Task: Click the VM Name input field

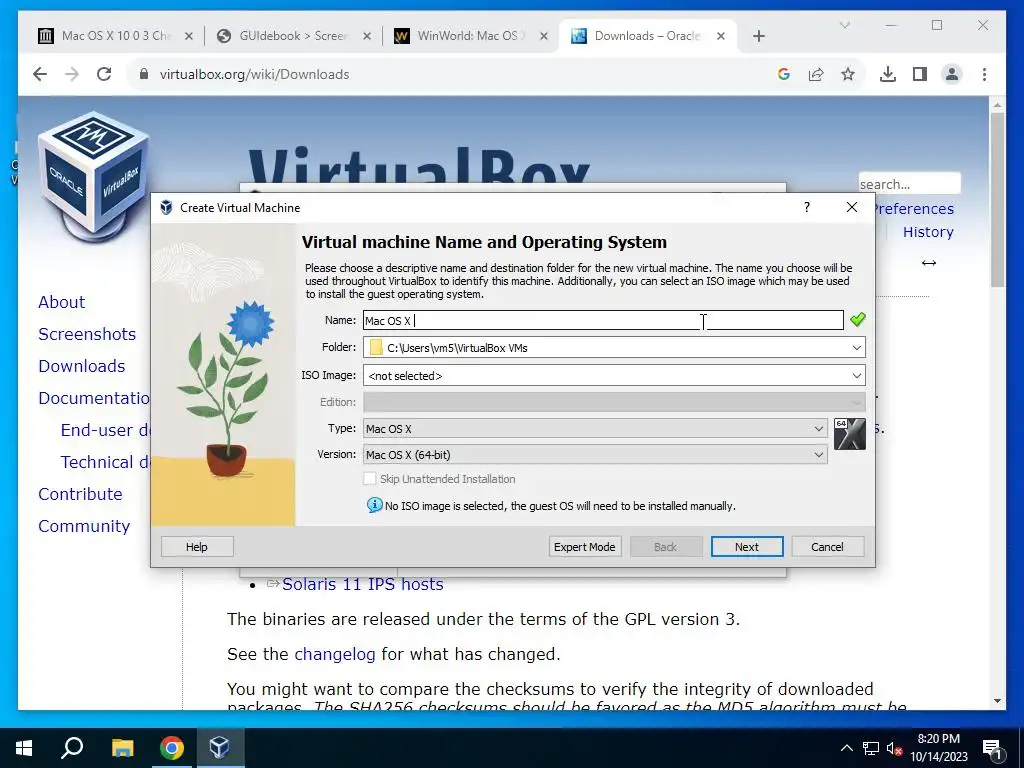Action: click(x=603, y=320)
